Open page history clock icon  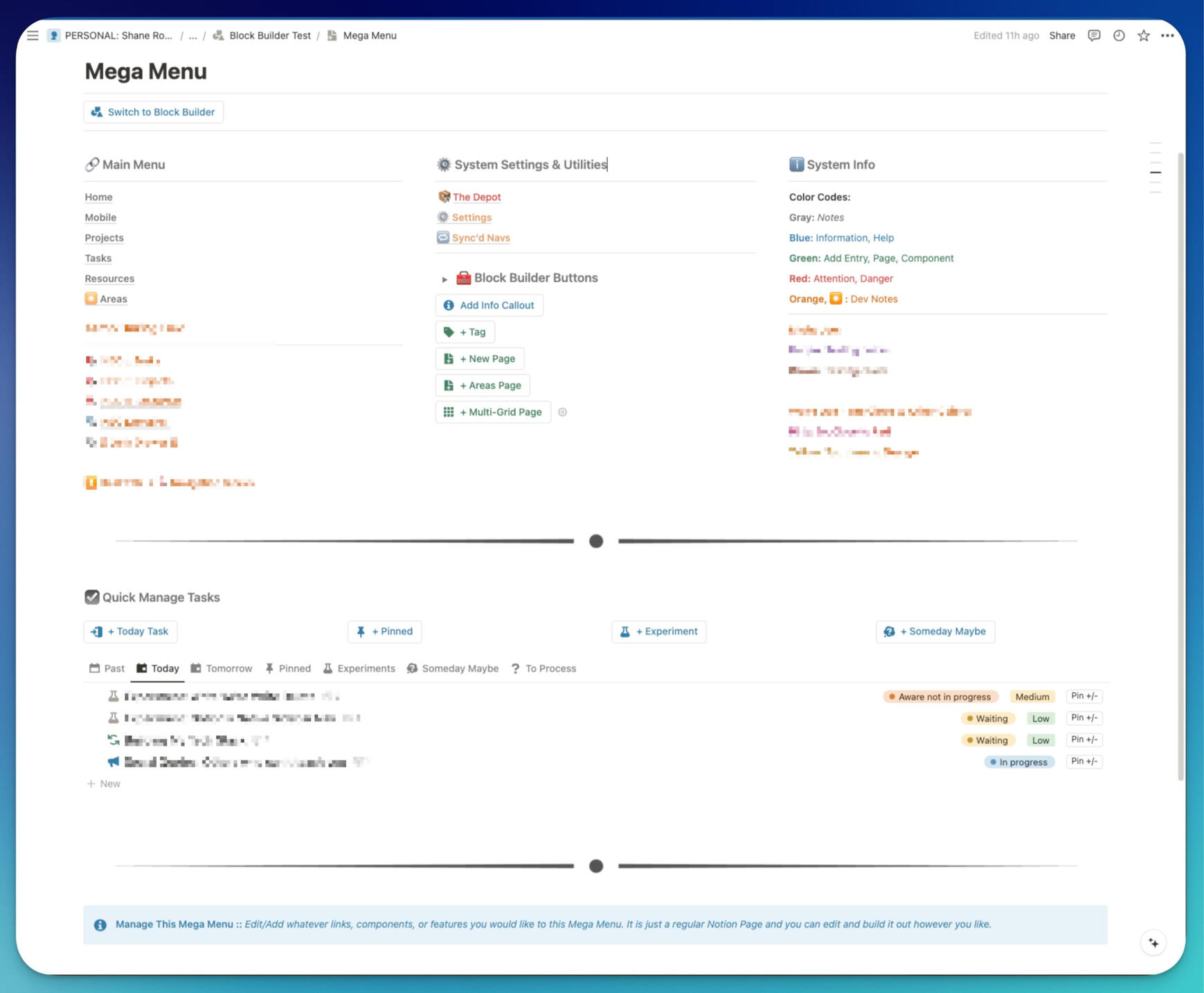click(1119, 35)
